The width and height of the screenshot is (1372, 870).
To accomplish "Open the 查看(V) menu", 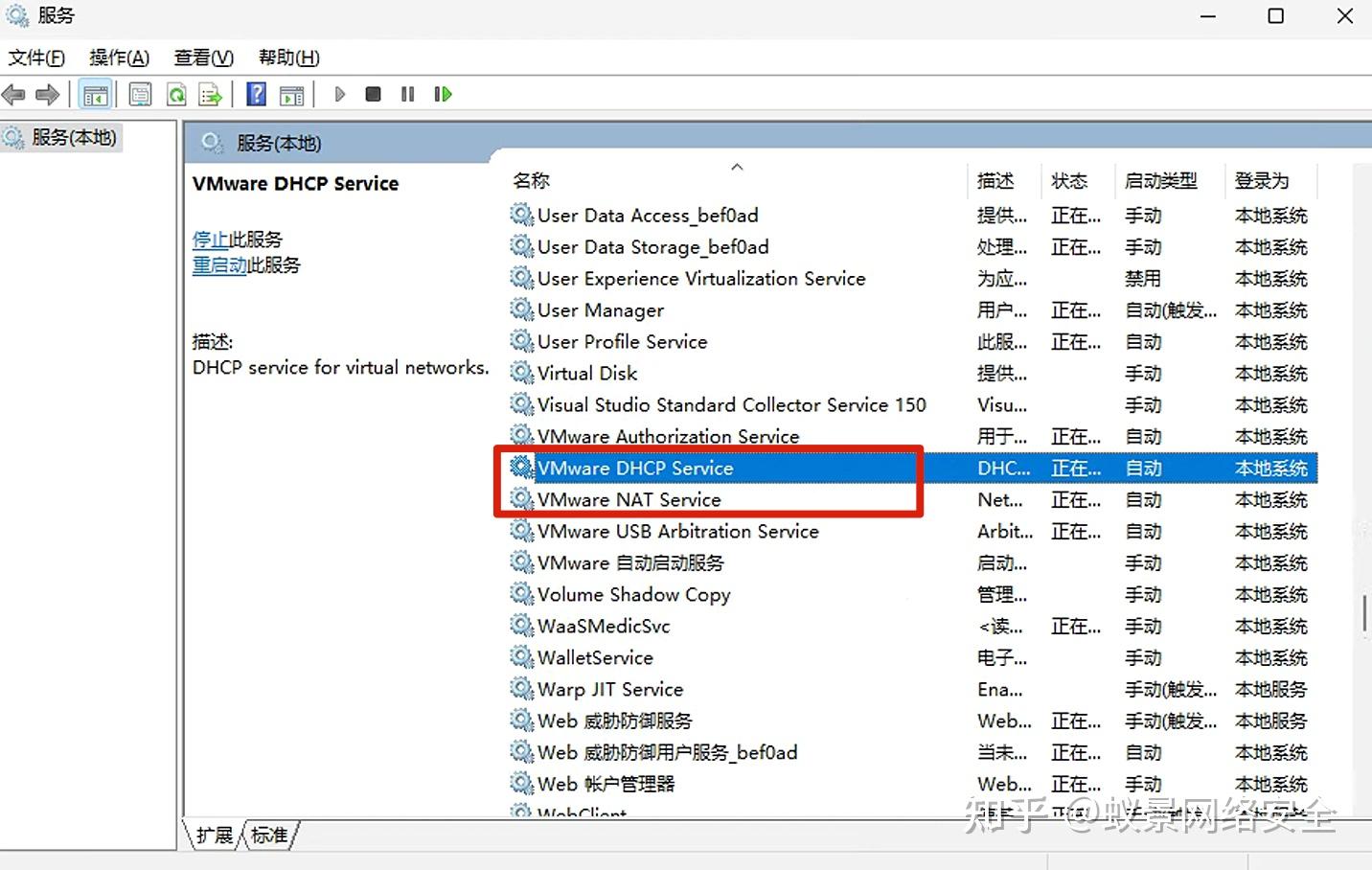I will 202,57.
